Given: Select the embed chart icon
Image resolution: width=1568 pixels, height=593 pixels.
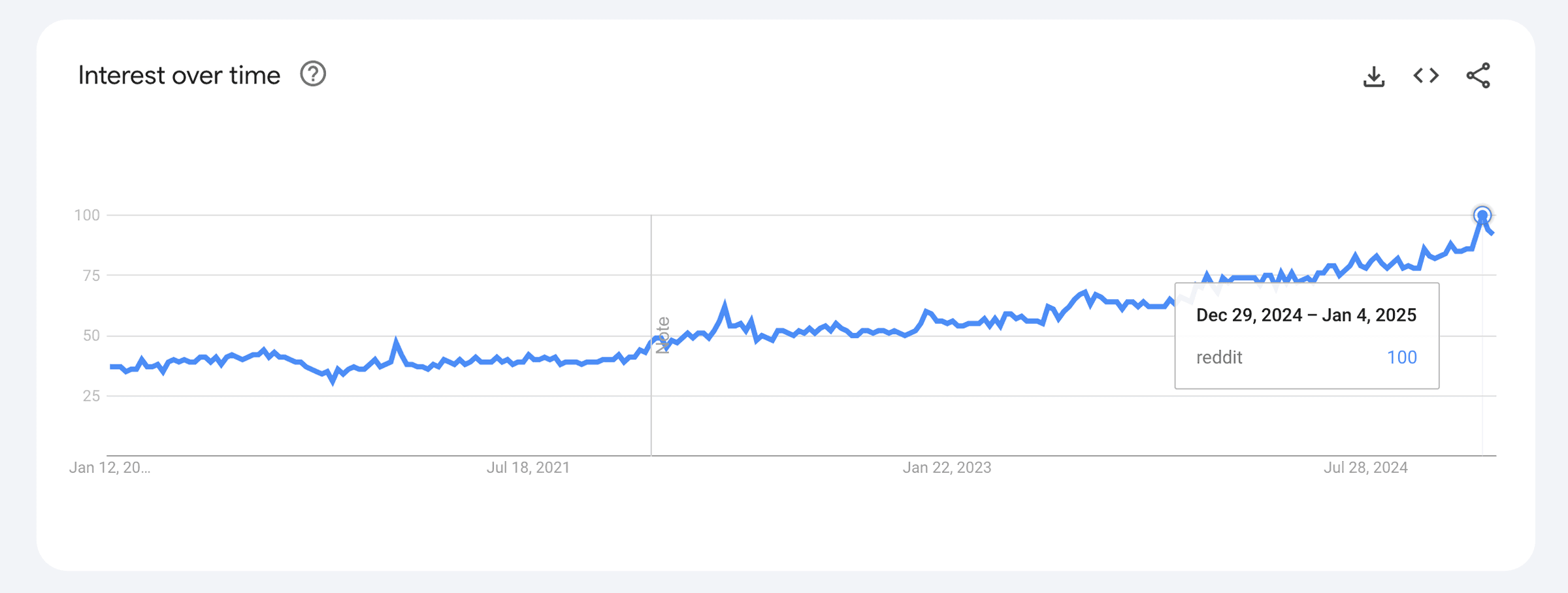Looking at the screenshot, I should pos(1426,76).
